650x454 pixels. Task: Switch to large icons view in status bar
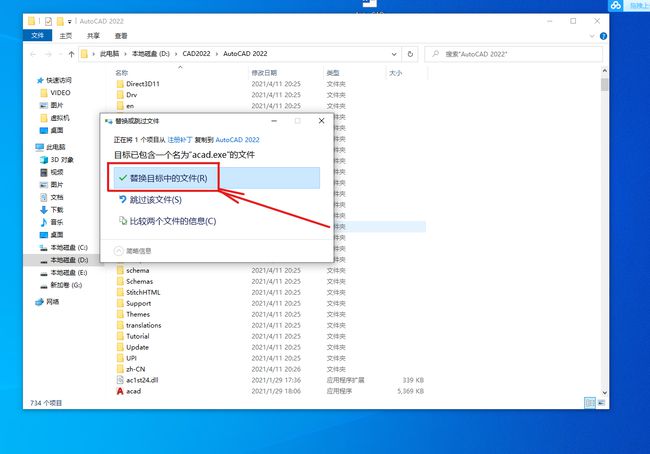click(x=601, y=403)
